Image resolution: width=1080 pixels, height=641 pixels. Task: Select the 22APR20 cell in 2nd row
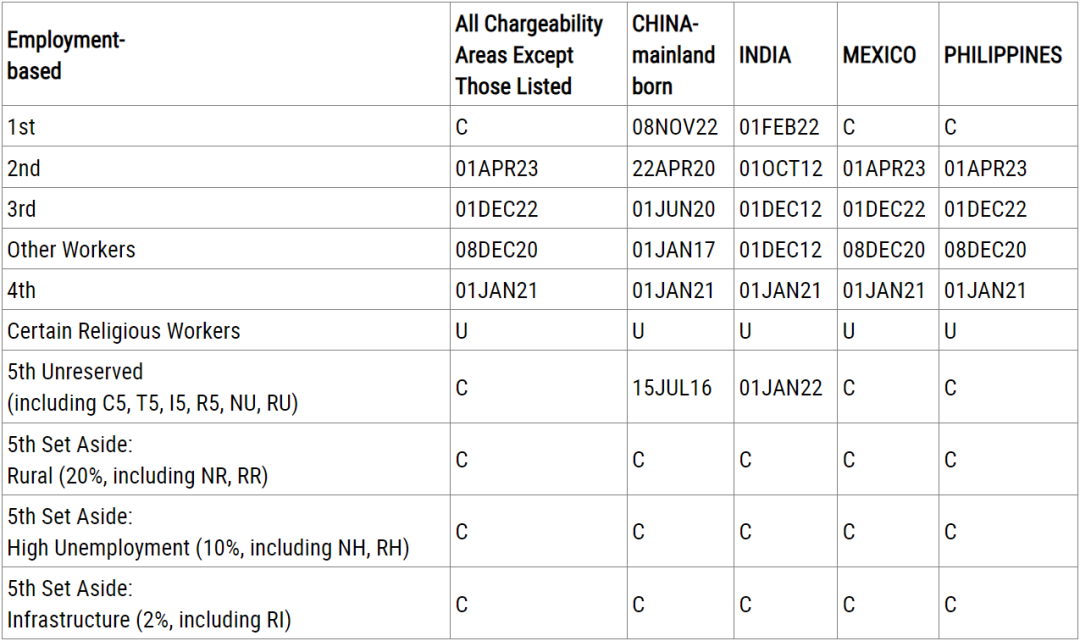tap(673, 168)
